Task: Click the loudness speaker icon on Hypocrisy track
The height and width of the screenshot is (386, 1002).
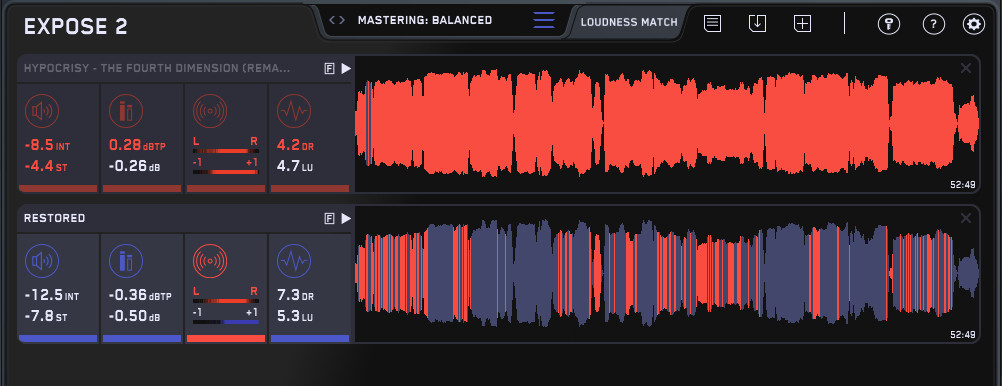Action: coord(42,111)
